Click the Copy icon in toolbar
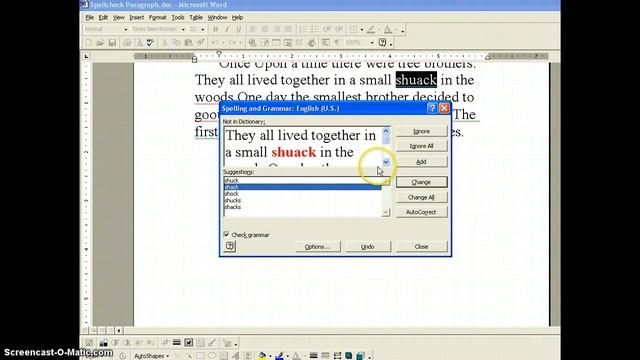 click(177, 42)
